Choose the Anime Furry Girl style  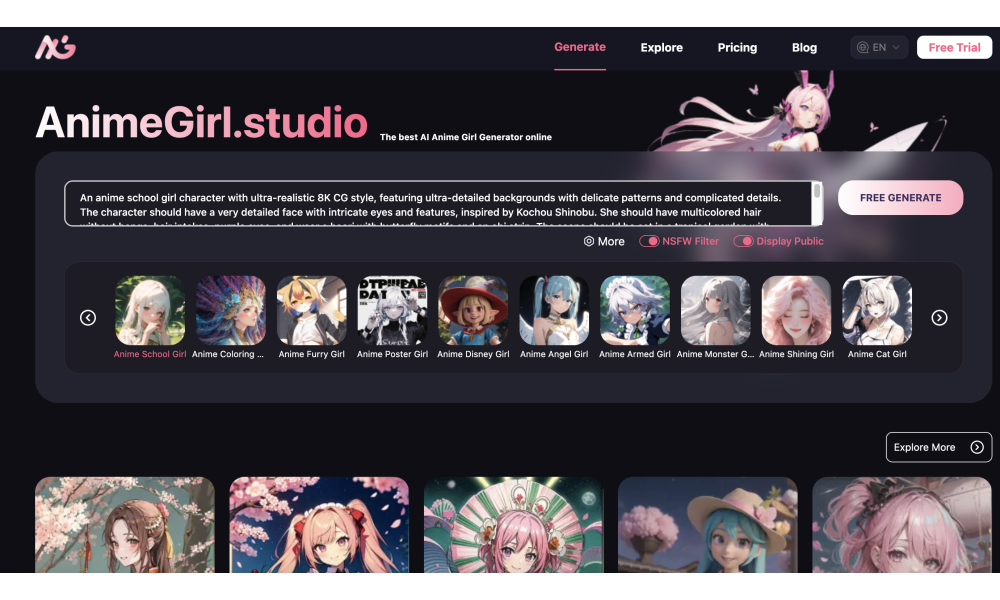311,318
